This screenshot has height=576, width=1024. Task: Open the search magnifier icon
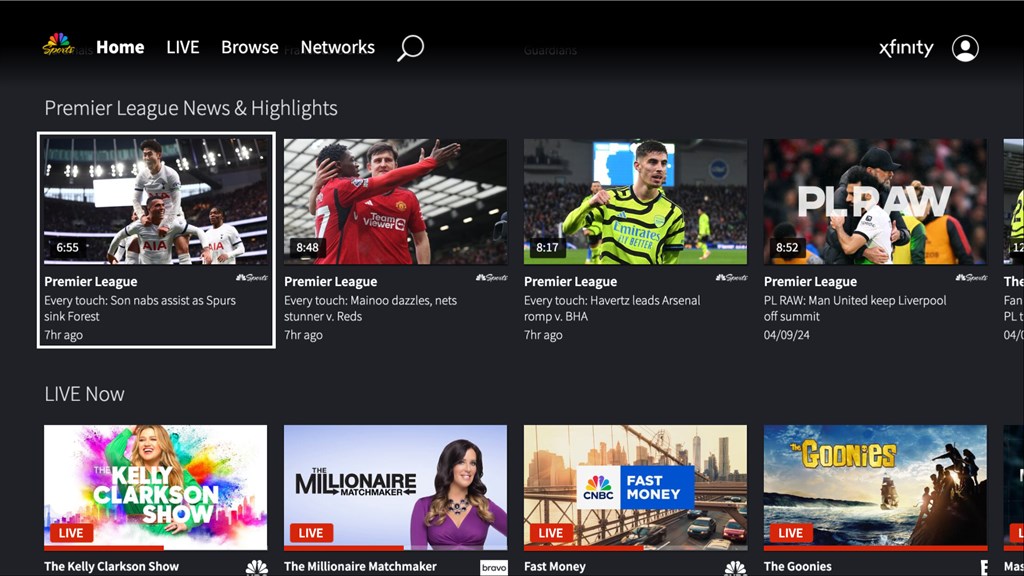coord(411,48)
